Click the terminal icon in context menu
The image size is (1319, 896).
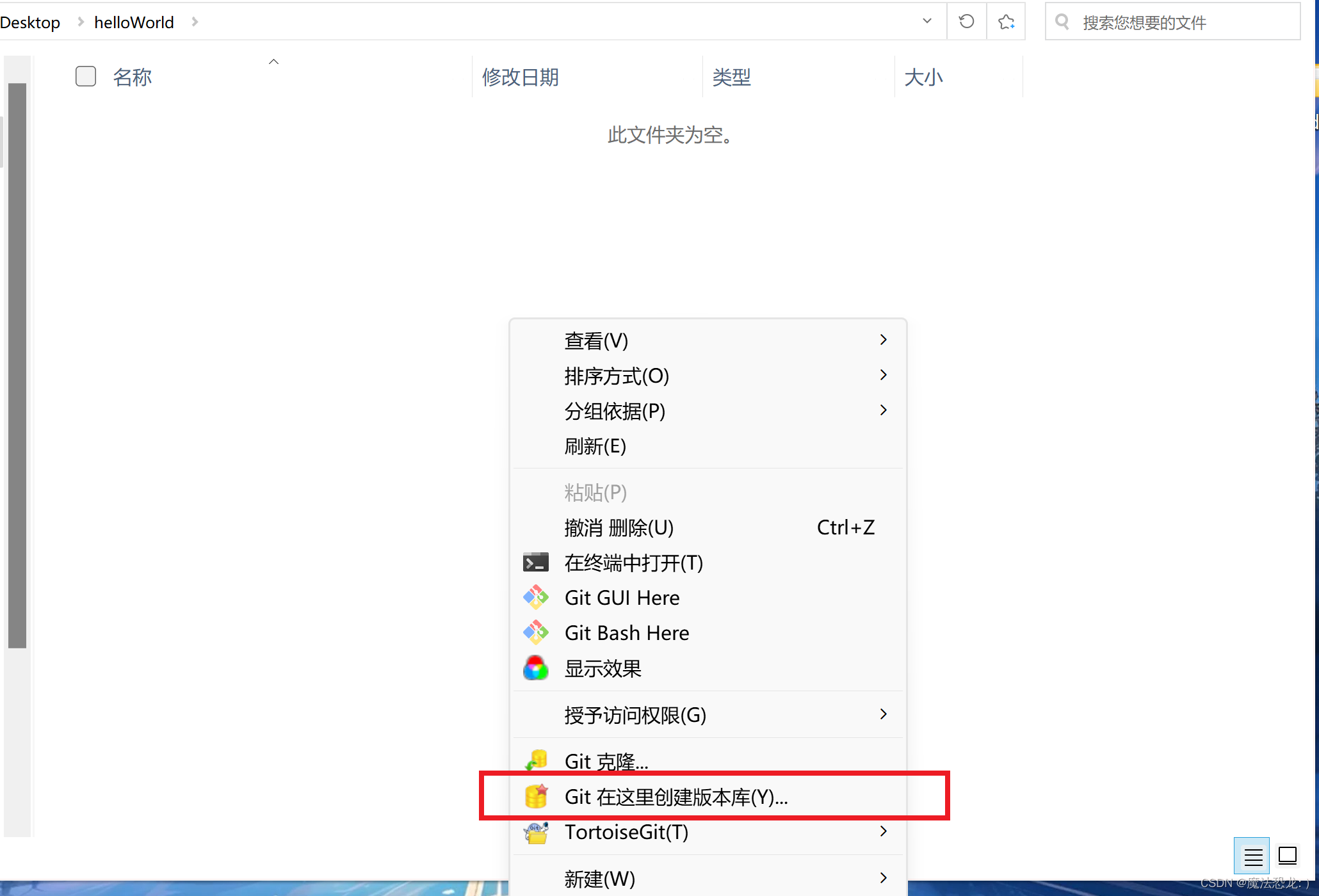click(535, 562)
